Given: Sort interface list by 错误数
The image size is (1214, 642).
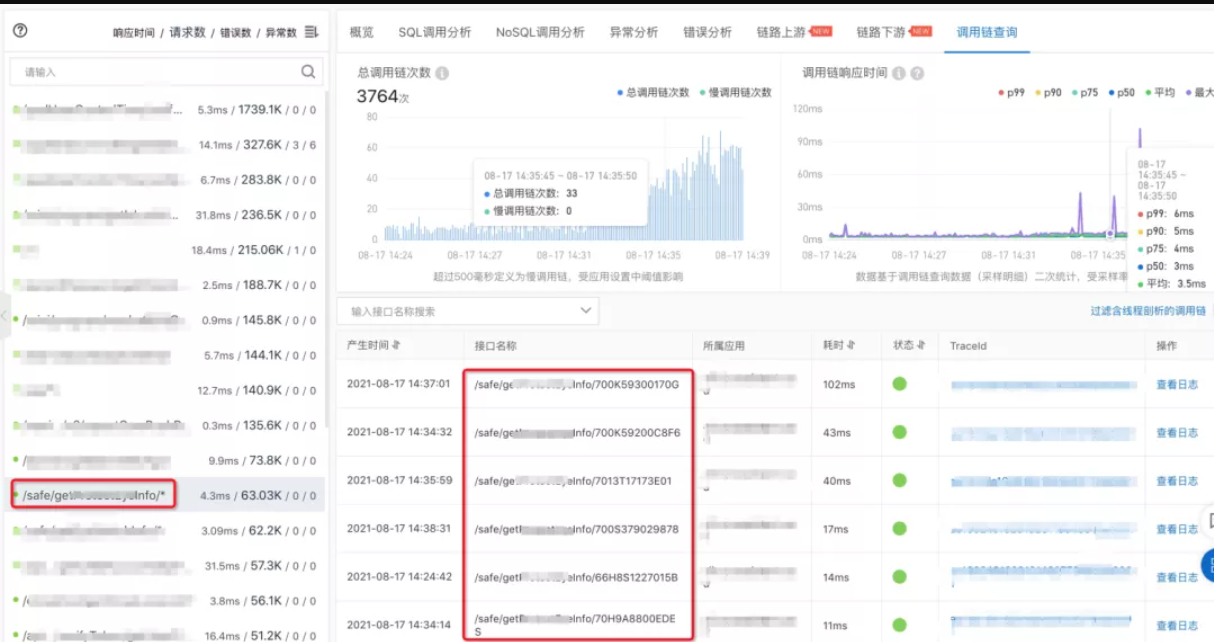Looking at the screenshot, I should tap(234, 33).
